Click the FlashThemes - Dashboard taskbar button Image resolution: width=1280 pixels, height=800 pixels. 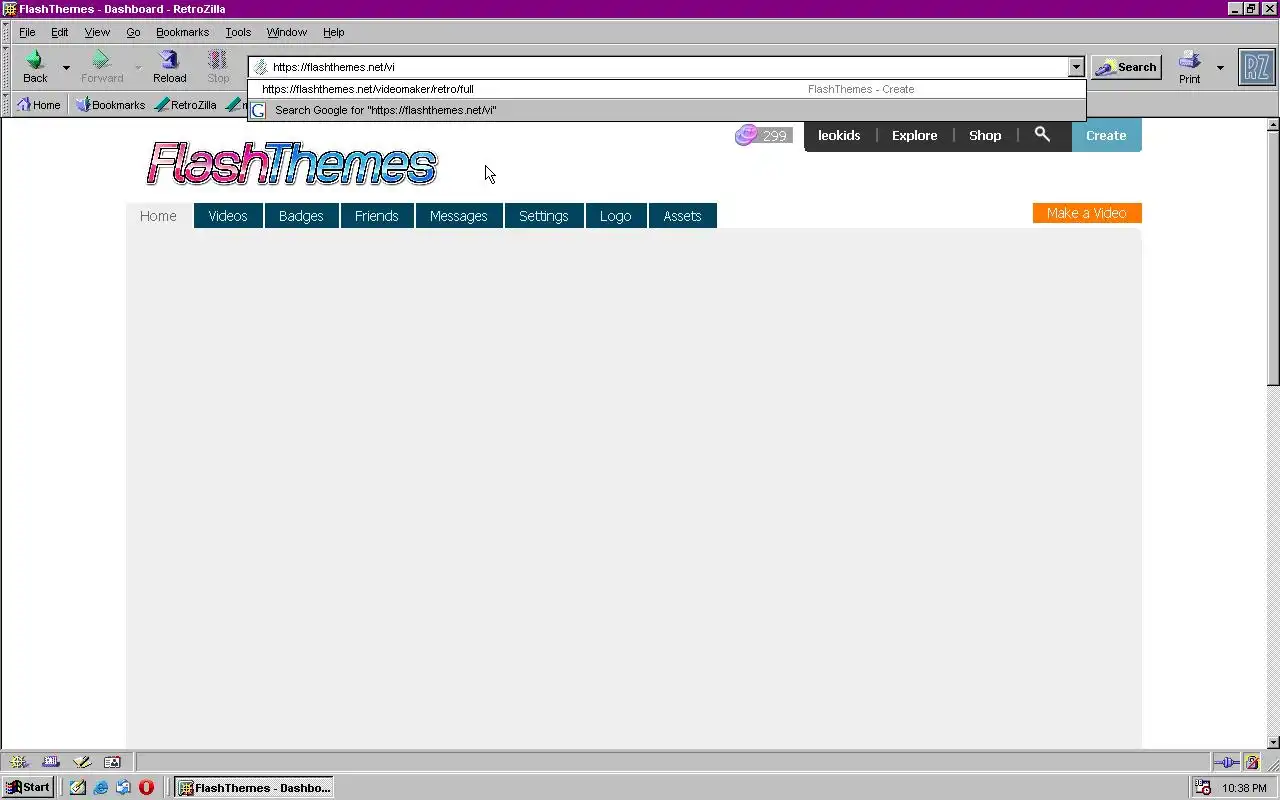pyautogui.click(x=255, y=788)
